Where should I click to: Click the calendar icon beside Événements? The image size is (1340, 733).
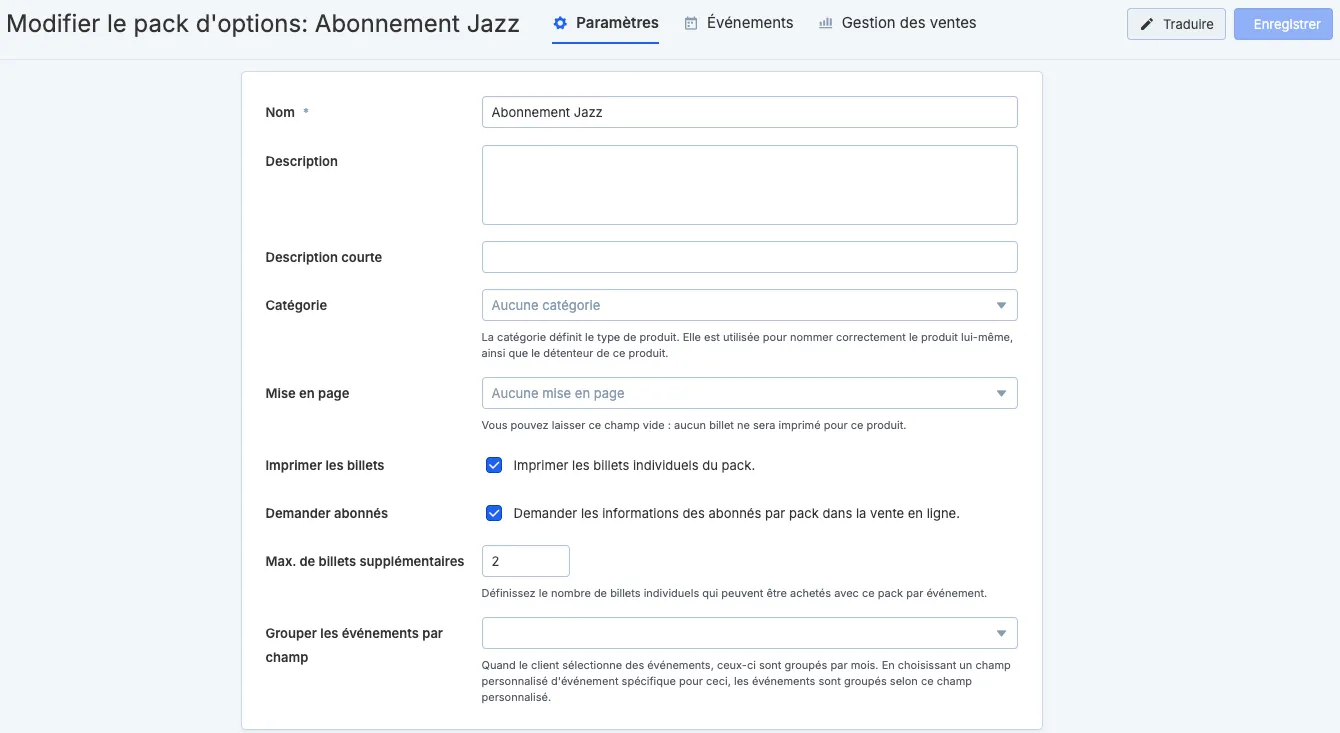point(691,23)
